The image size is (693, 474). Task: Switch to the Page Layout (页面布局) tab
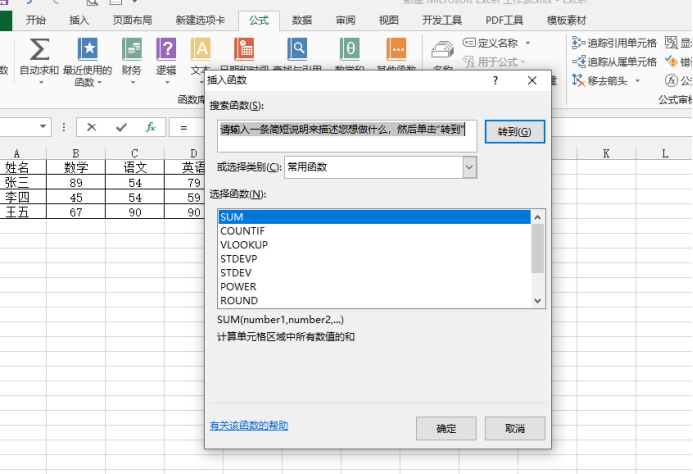[132, 20]
